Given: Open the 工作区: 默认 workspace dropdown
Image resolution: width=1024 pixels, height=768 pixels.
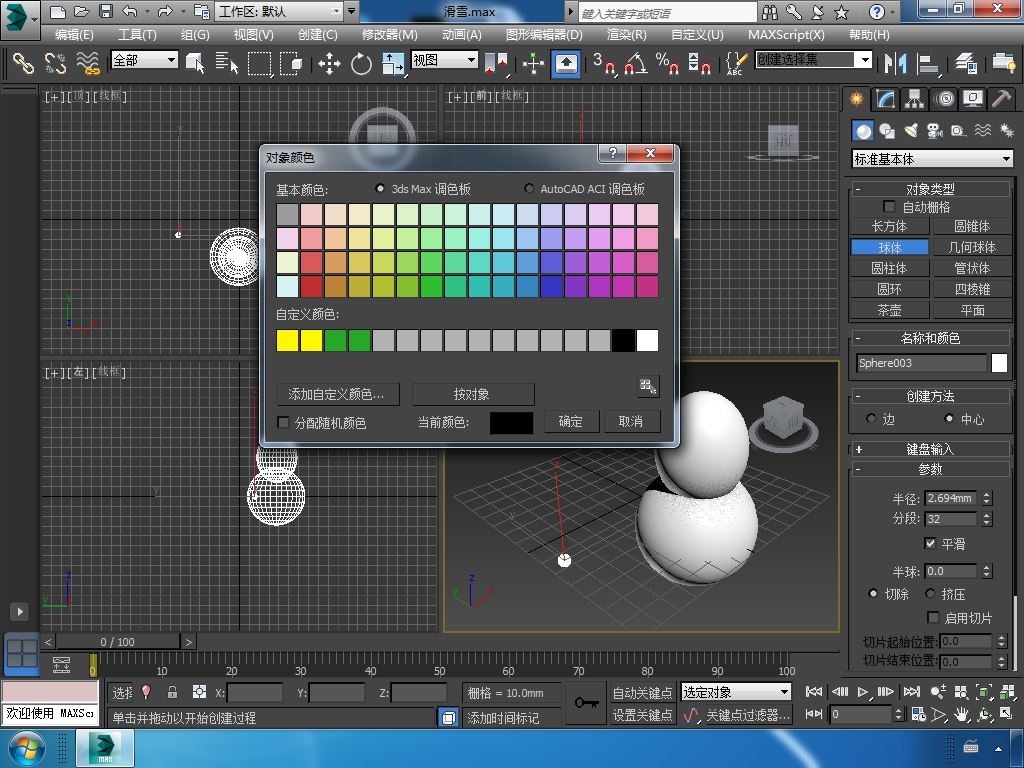Looking at the screenshot, I should tap(280, 11).
